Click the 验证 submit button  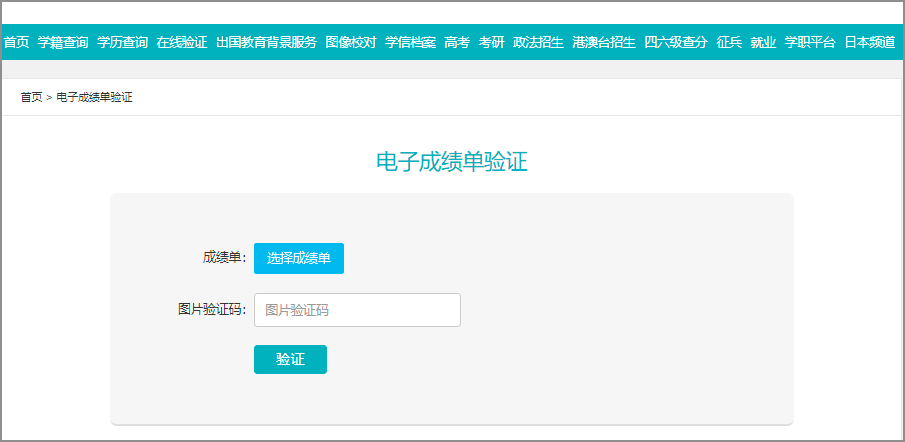pos(290,359)
